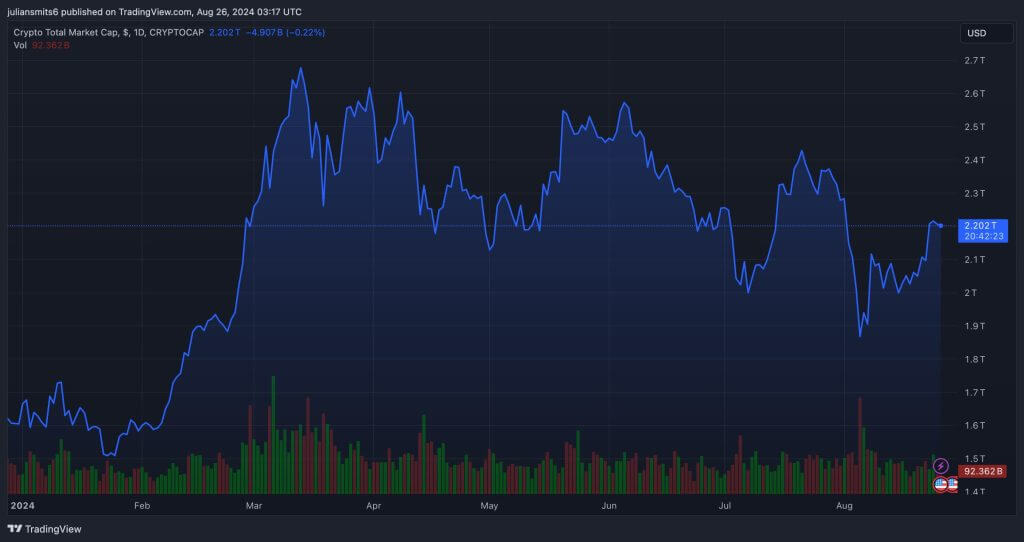This screenshot has height=542, width=1024.
Task: Click the '2.4 T' price axis label
Action: 974,160
